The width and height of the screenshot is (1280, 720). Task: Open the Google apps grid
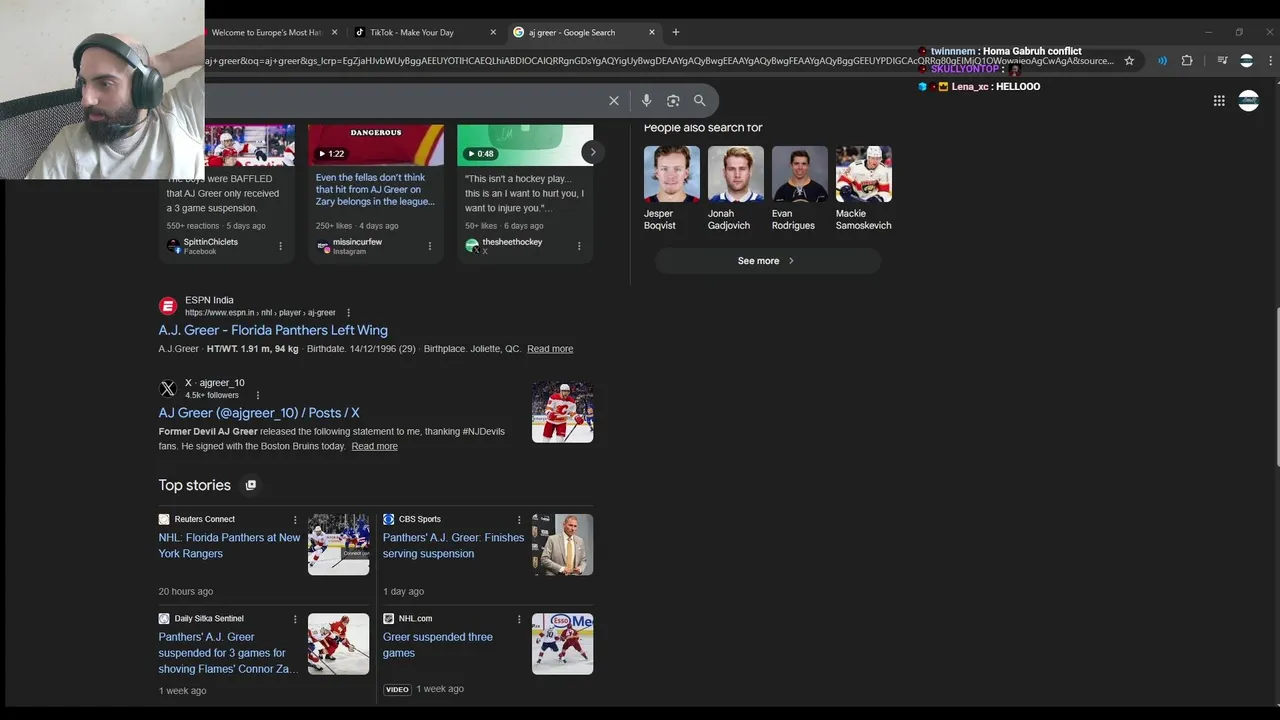pyautogui.click(x=1219, y=100)
